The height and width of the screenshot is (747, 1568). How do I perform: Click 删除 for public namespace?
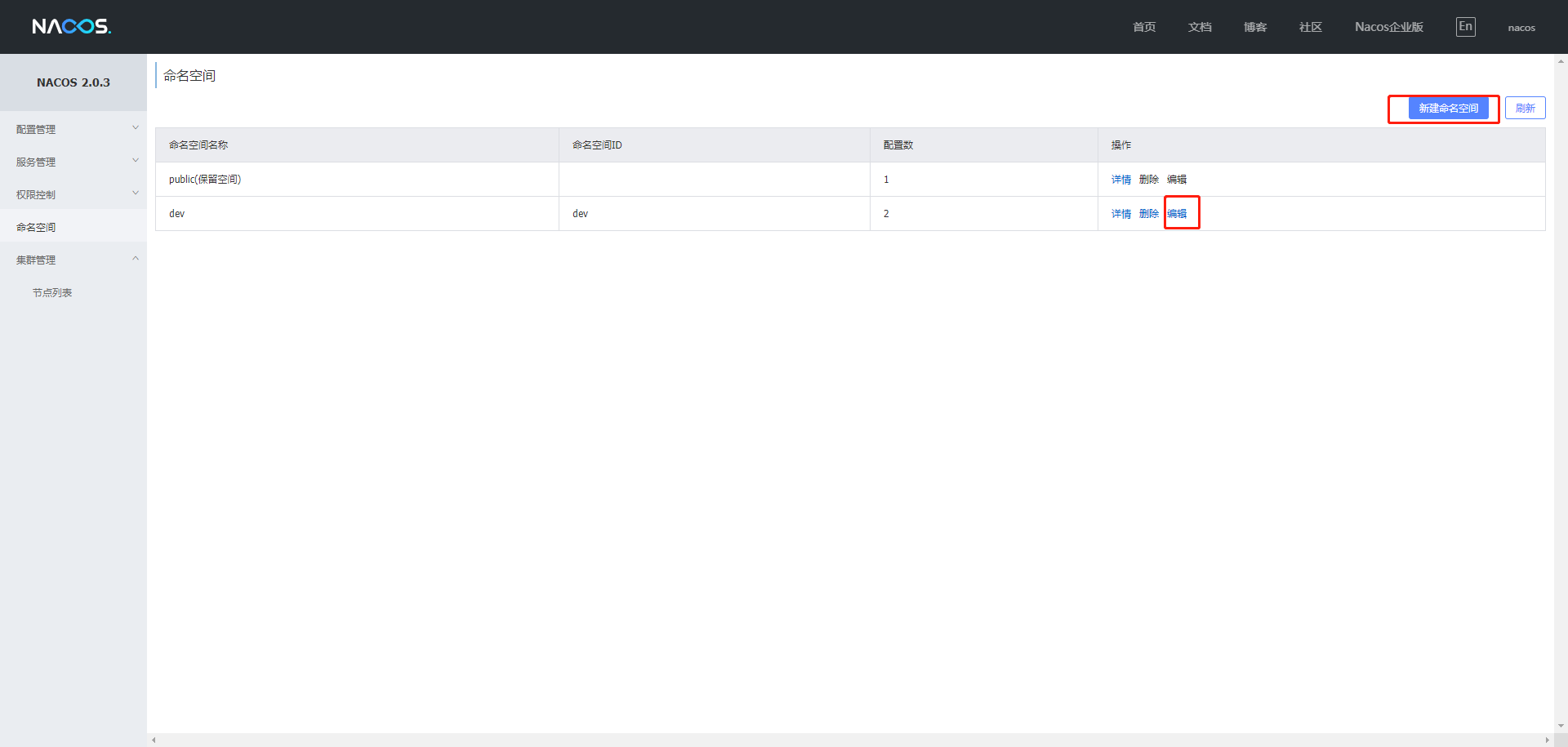point(1149,180)
